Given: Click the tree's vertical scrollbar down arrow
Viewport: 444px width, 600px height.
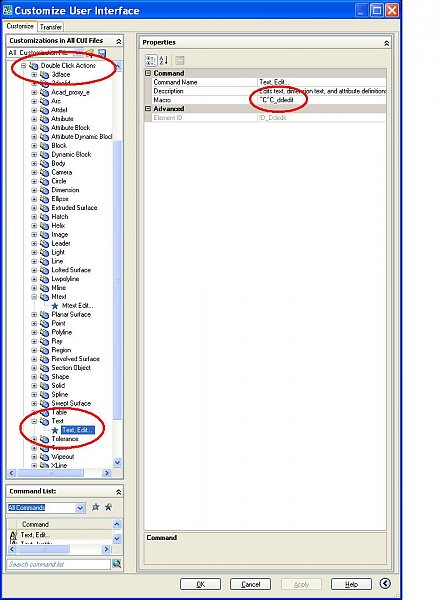Looking at the screenshot, I should pyautogui.click(x=118, y=462).
